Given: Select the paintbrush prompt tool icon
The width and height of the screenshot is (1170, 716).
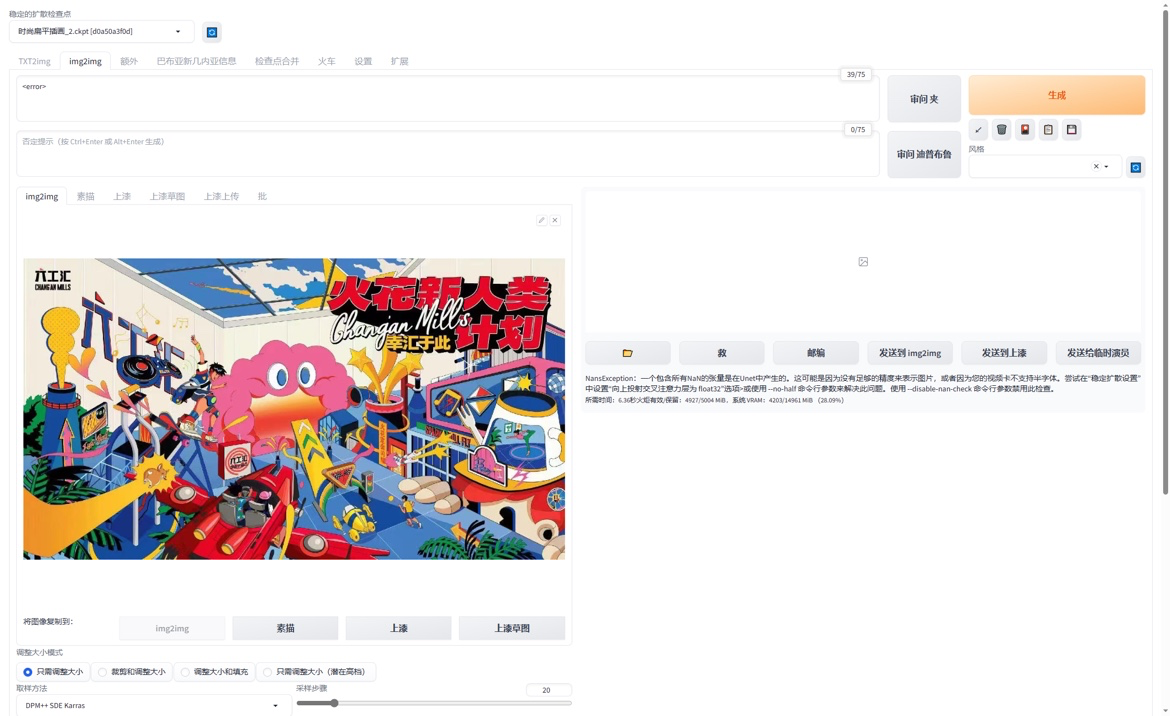Looking at the screenshot, I should pos(978,129).
